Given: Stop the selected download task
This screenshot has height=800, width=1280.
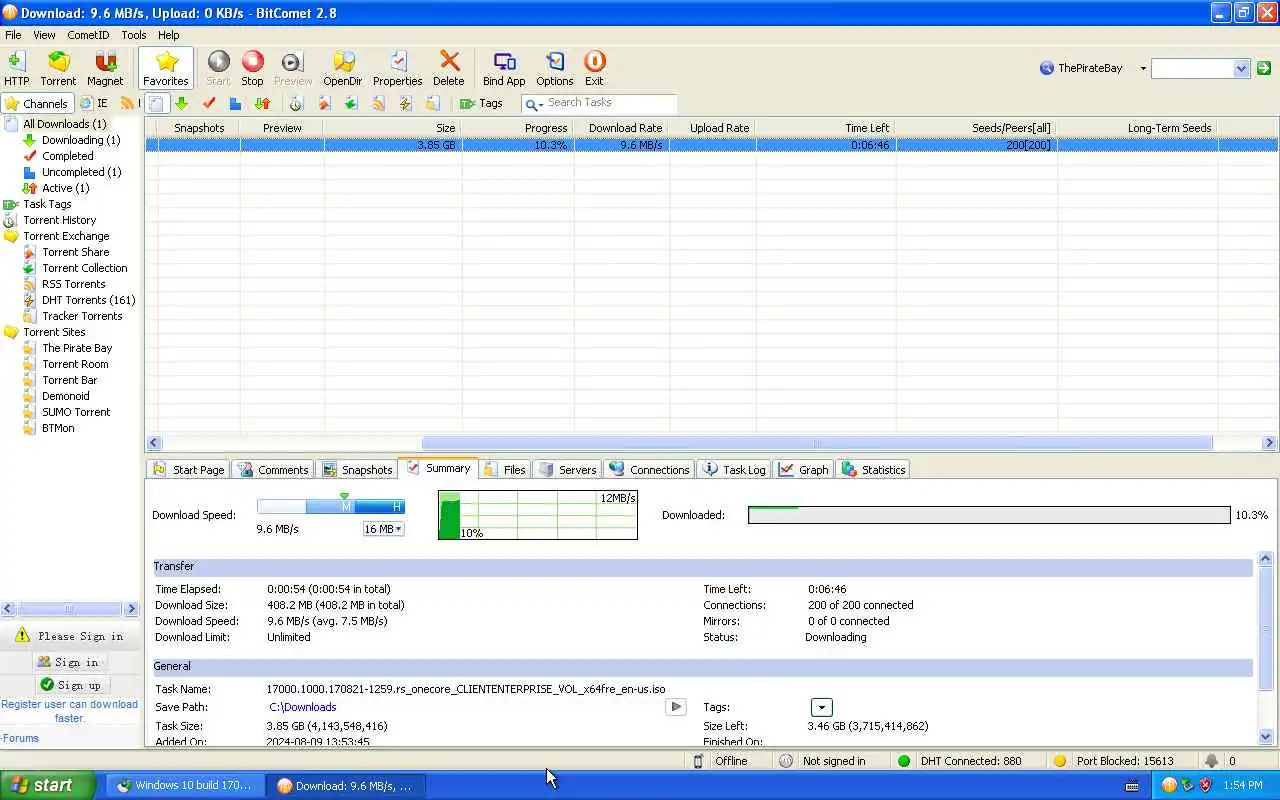Looking at the screenshot, I should pos(252,69).
